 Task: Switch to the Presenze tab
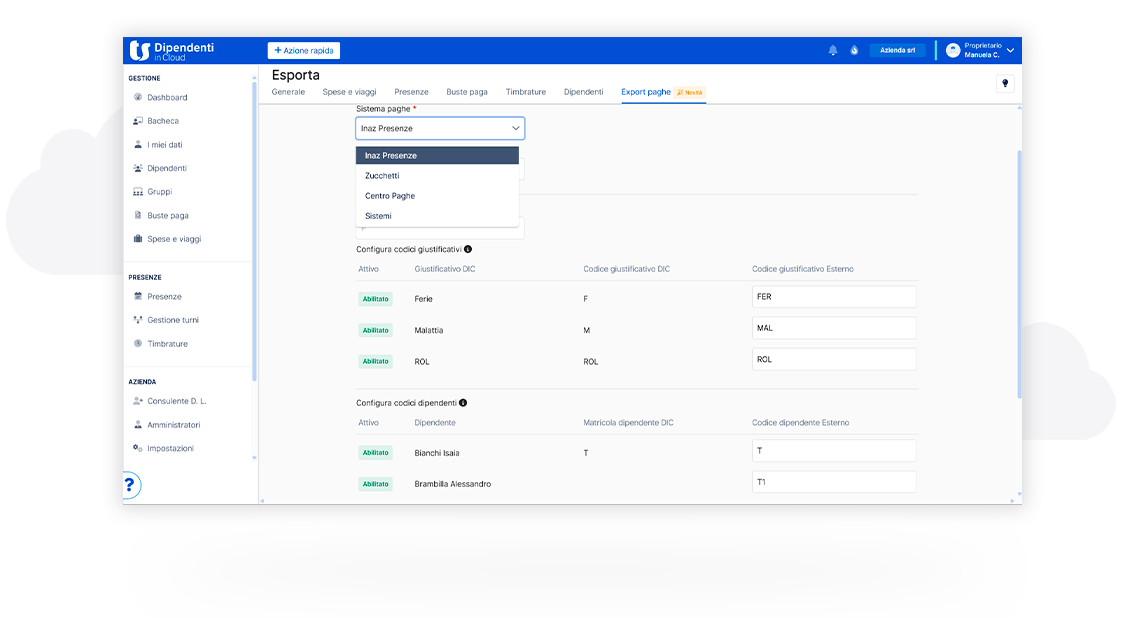point(411,92)
